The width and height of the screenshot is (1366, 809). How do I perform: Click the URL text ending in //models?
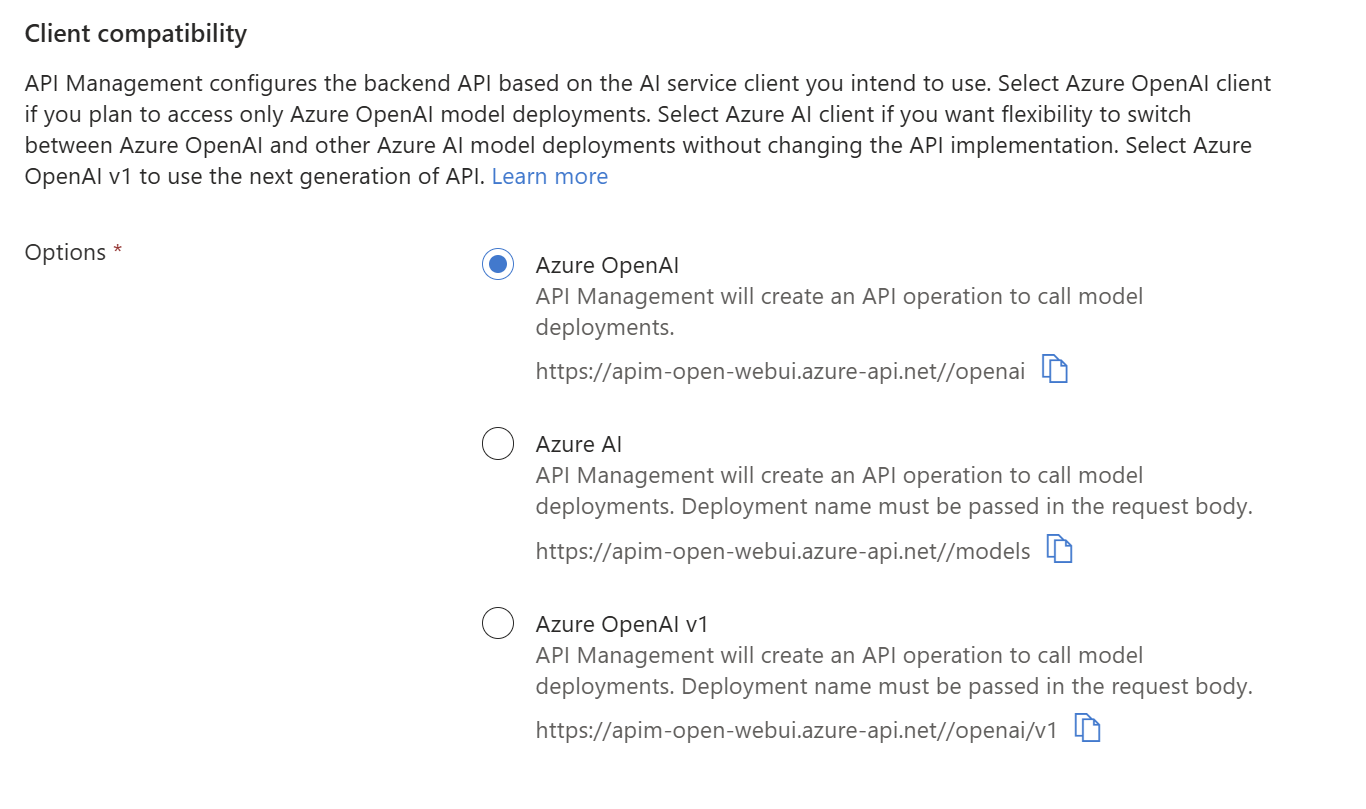[x=783, y=551]
